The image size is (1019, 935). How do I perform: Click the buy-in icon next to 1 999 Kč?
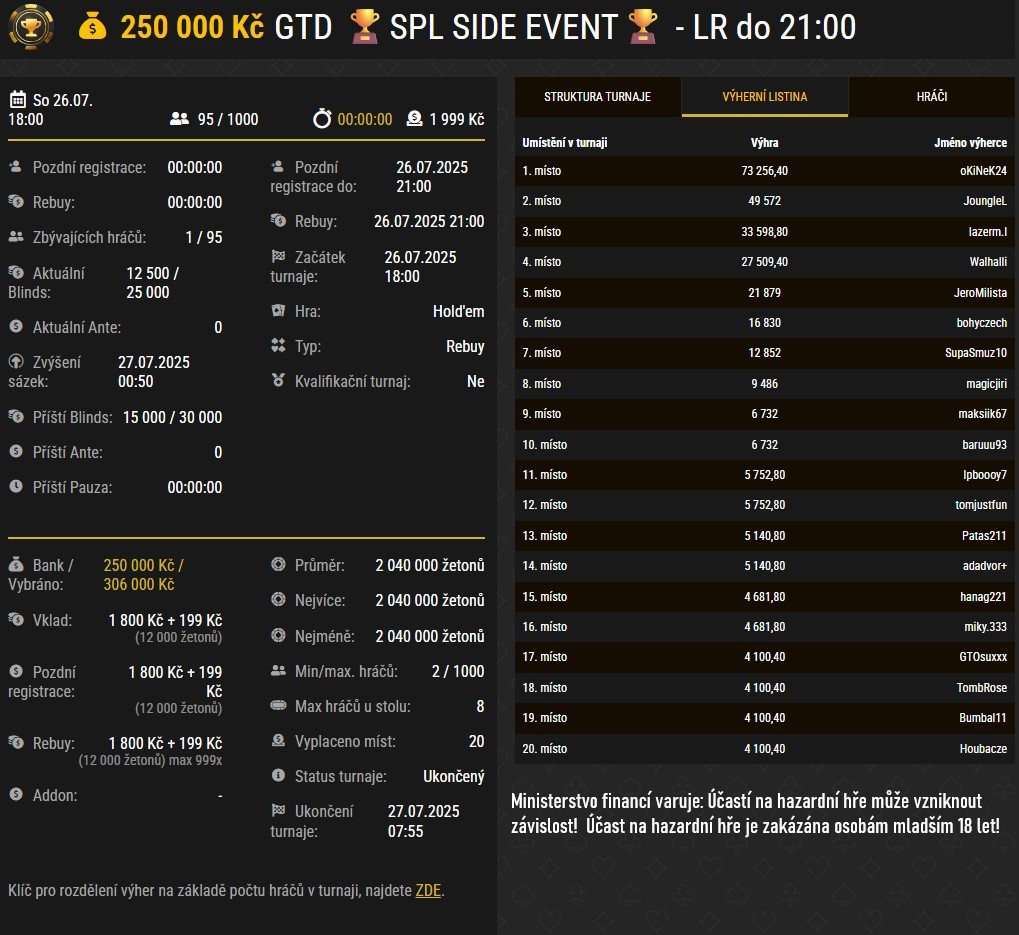click(414, 119)
